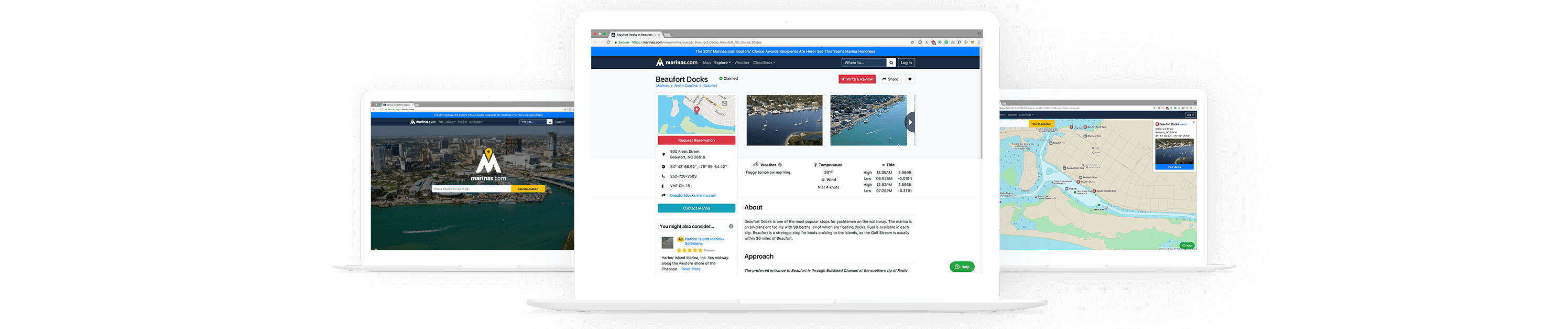Click yellow Search Location button in left window

(528, 189)
